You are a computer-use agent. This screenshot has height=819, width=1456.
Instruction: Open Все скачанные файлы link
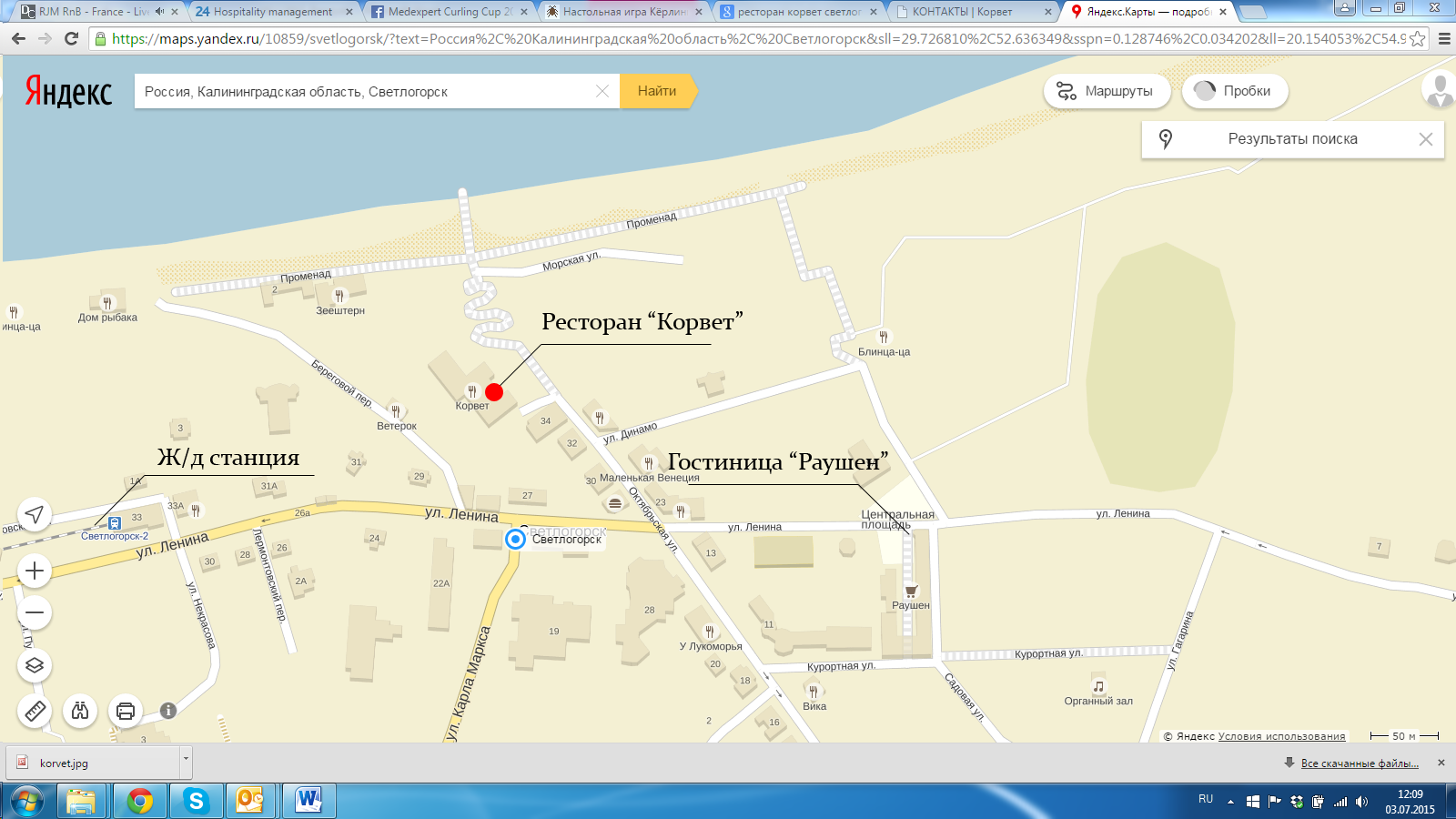click(x=1360, y=763)
